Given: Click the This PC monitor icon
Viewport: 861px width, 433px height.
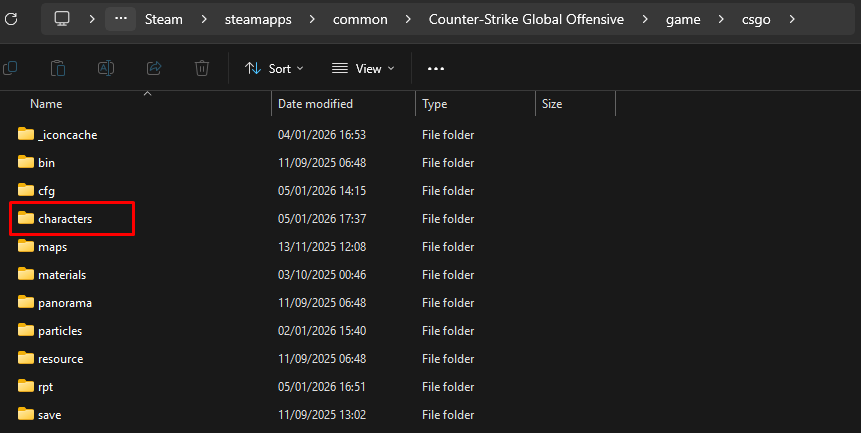Looking at the screenshot, I should click(62, 18).
